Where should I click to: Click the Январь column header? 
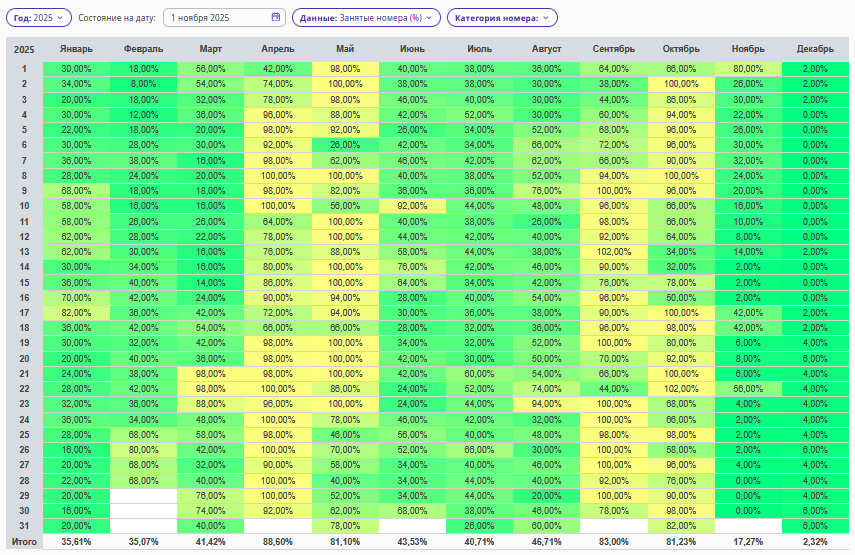click(x=76, y=49)
